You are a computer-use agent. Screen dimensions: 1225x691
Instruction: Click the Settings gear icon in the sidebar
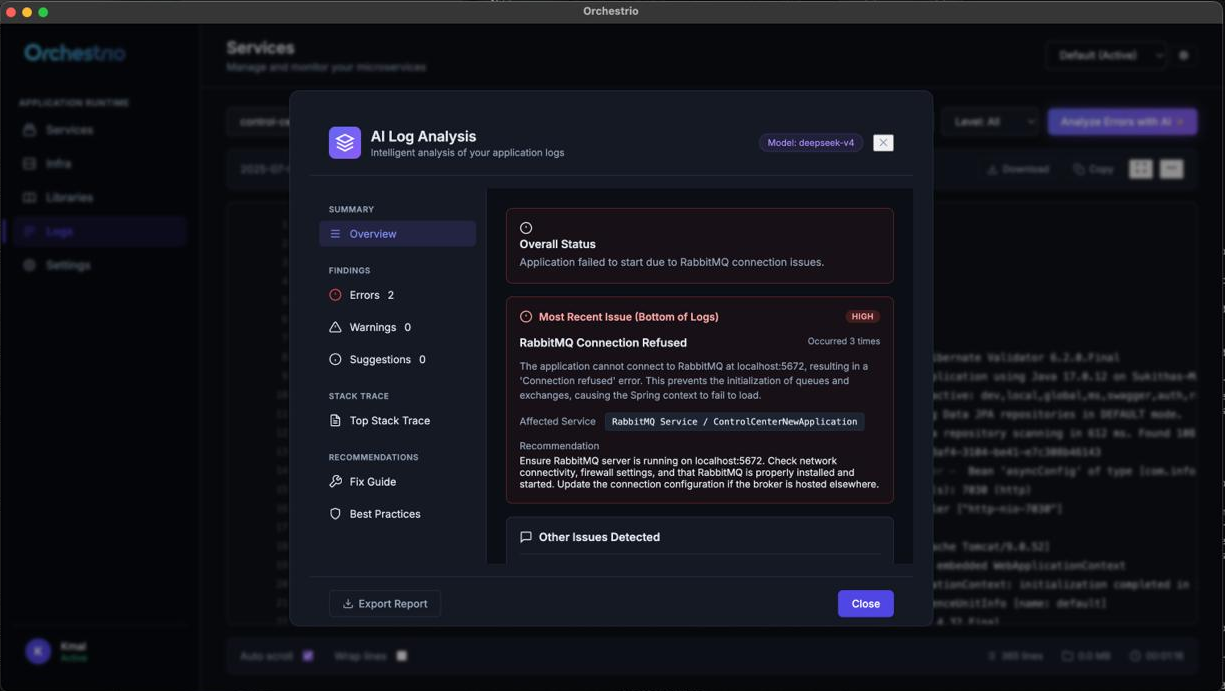(29, 265)
